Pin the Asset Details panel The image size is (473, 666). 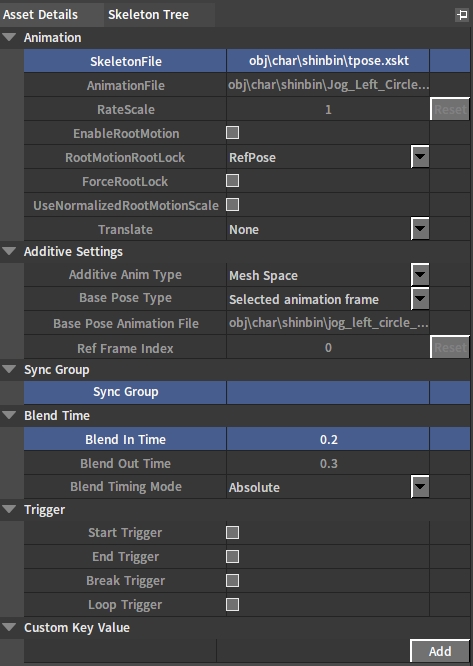pyautogui.click(x=462, y=15)
